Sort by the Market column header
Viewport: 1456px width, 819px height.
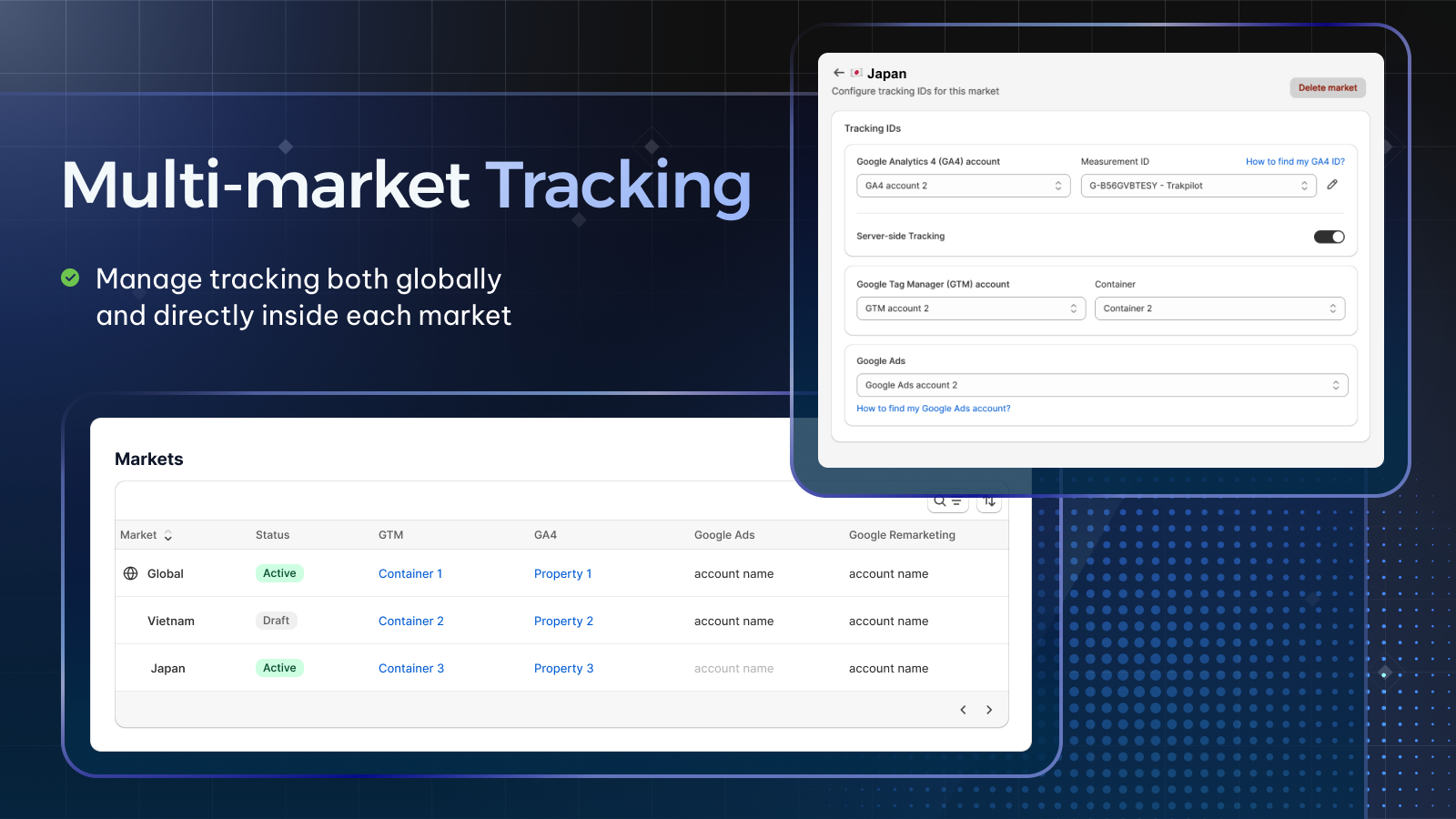coord(146,535)
